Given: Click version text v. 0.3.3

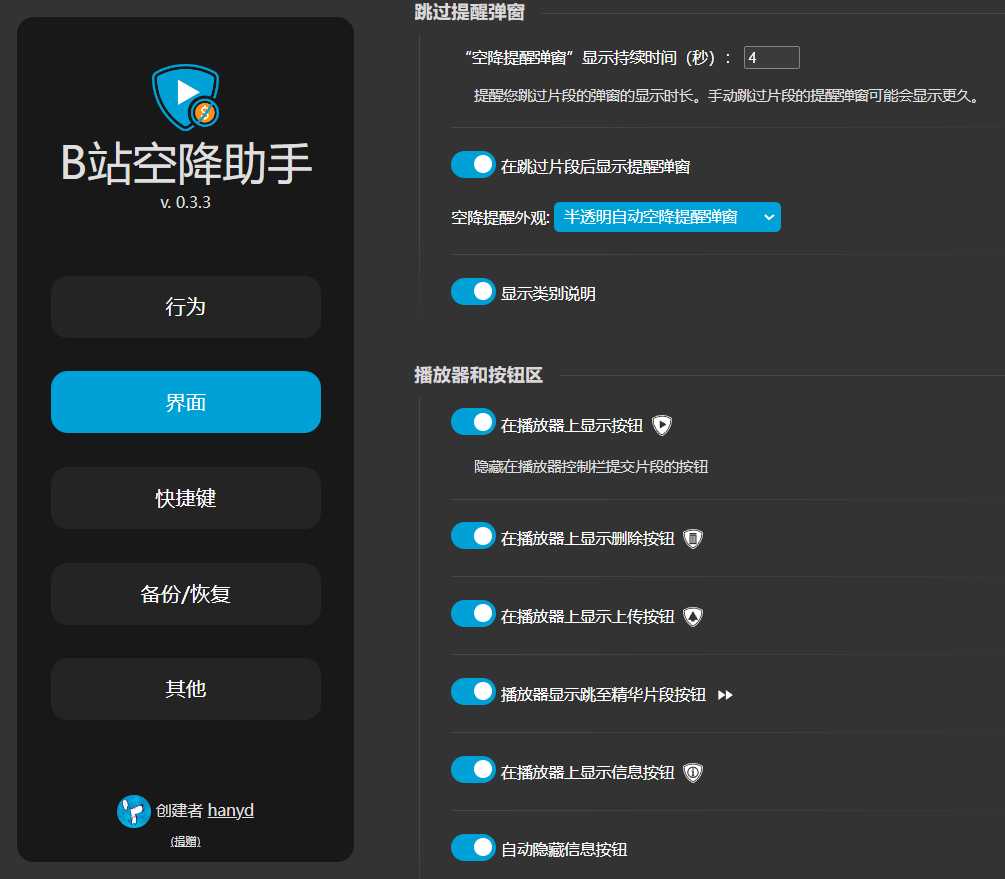Looking at the screenshot, I should coord(186,203).
